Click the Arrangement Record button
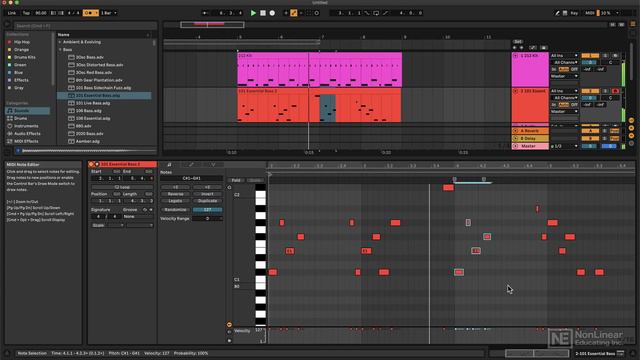 point(272,13)
